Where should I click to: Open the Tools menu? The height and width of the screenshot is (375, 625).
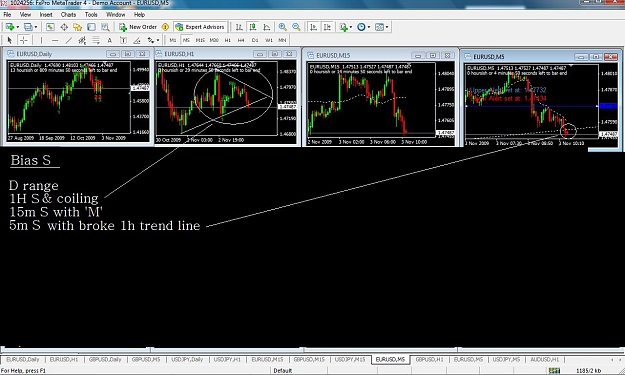(91, 15)
